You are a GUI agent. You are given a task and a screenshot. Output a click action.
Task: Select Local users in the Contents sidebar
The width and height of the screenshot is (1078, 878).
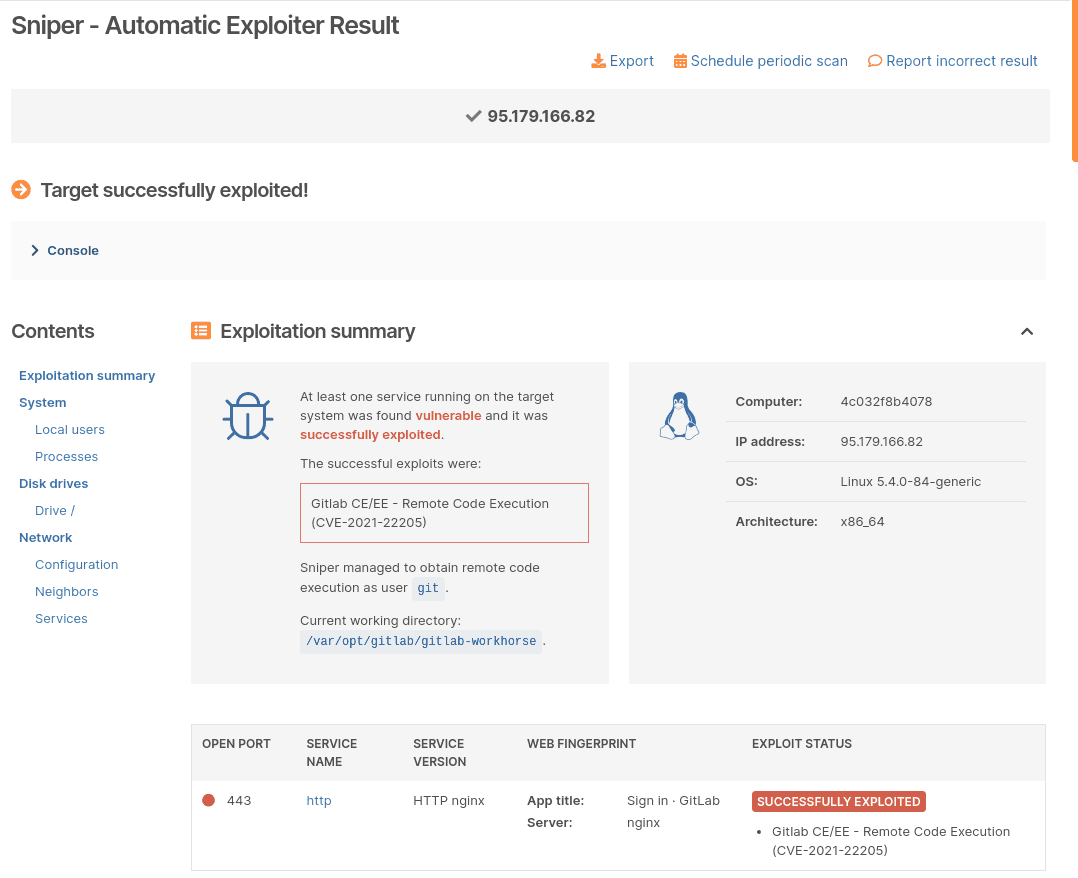[x=69, y=429]
